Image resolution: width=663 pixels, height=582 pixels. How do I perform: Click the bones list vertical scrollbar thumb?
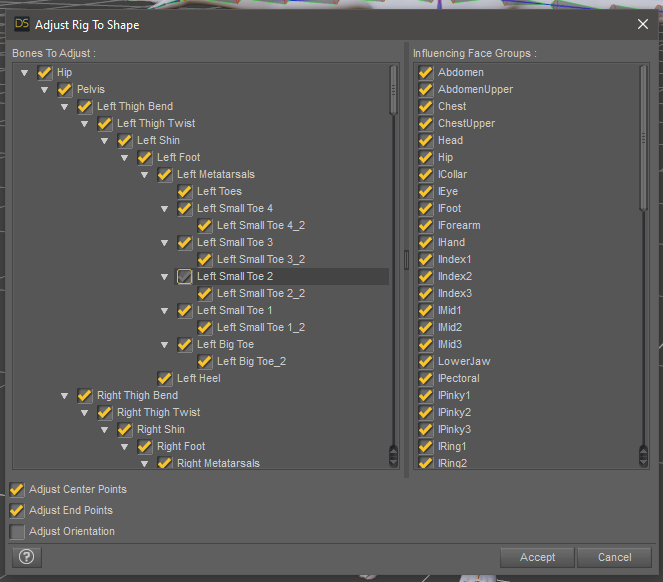[393, 90]
